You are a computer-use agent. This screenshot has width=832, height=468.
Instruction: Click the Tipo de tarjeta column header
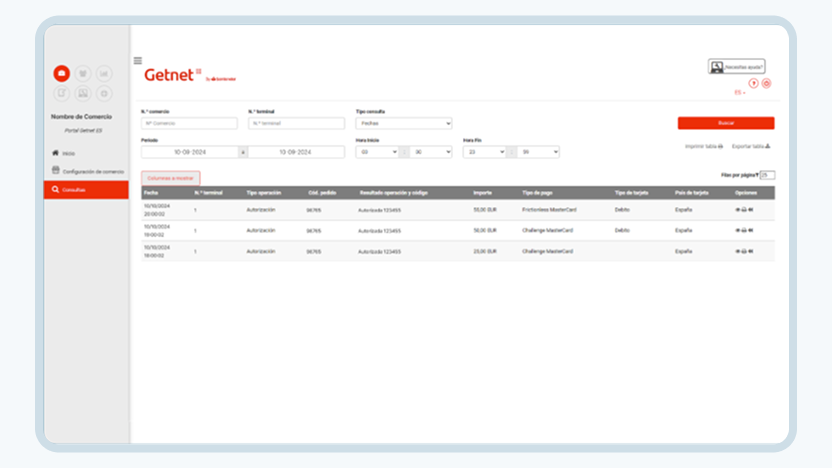click(631, 193)
